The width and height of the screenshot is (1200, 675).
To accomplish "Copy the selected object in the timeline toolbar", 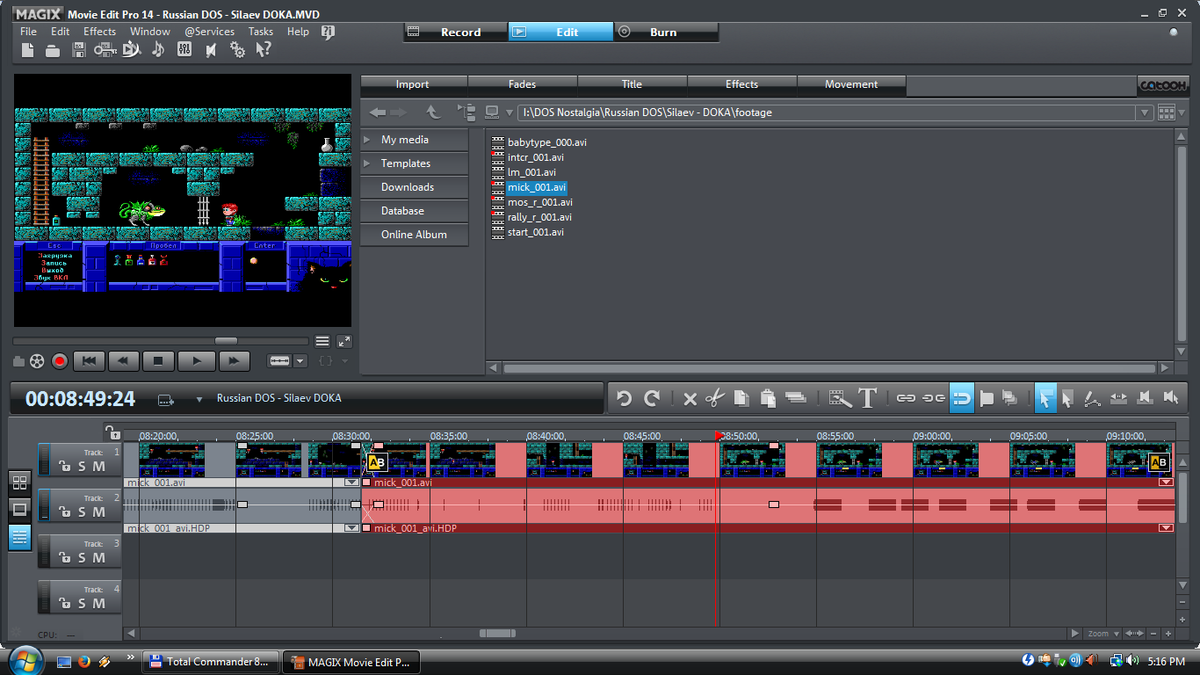I will click(741, 398).
